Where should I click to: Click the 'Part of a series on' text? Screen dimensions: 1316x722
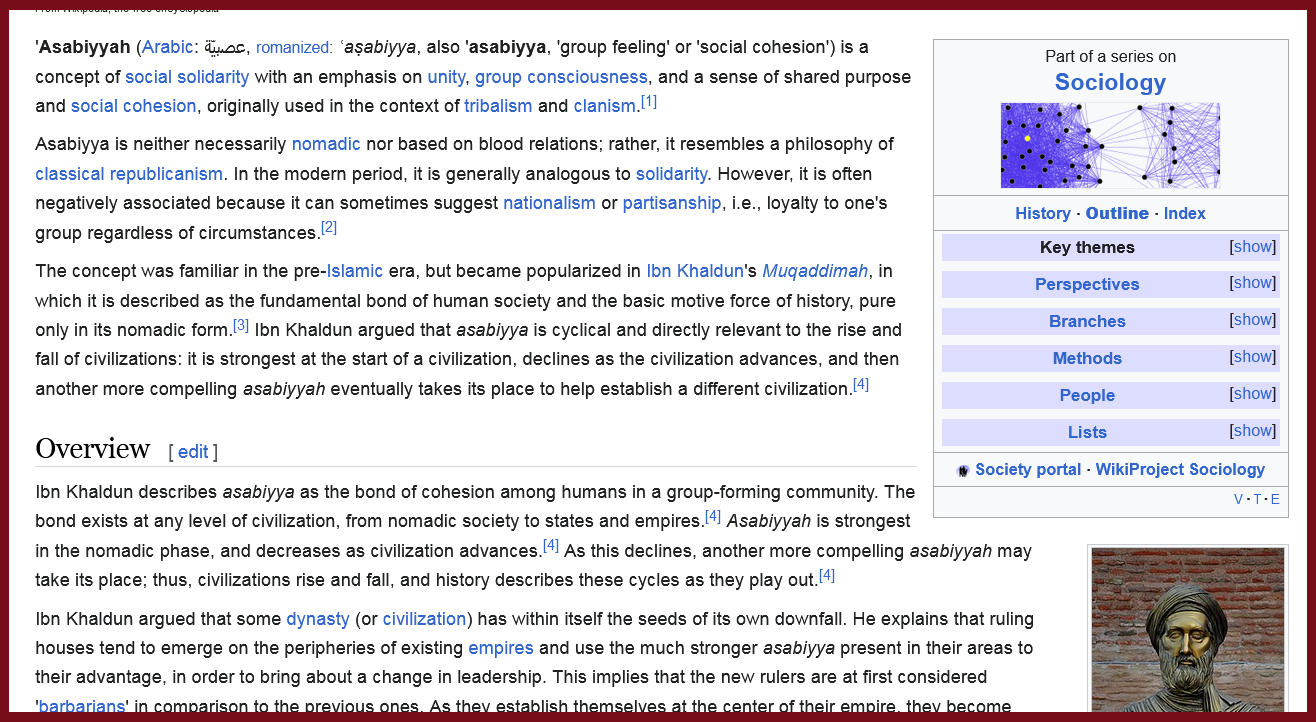pyautogui.click(x=1110, y=56)
